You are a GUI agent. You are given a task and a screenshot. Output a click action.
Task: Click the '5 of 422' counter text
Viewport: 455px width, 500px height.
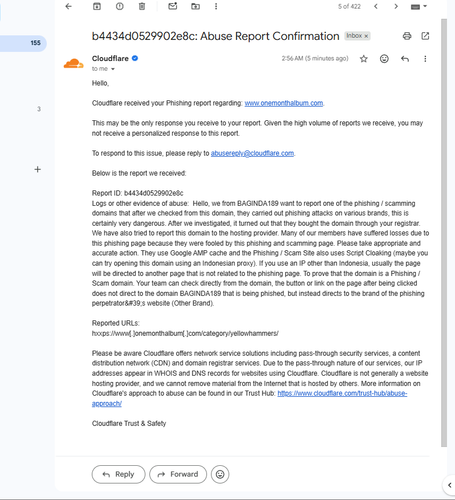(x=349, y=6)
